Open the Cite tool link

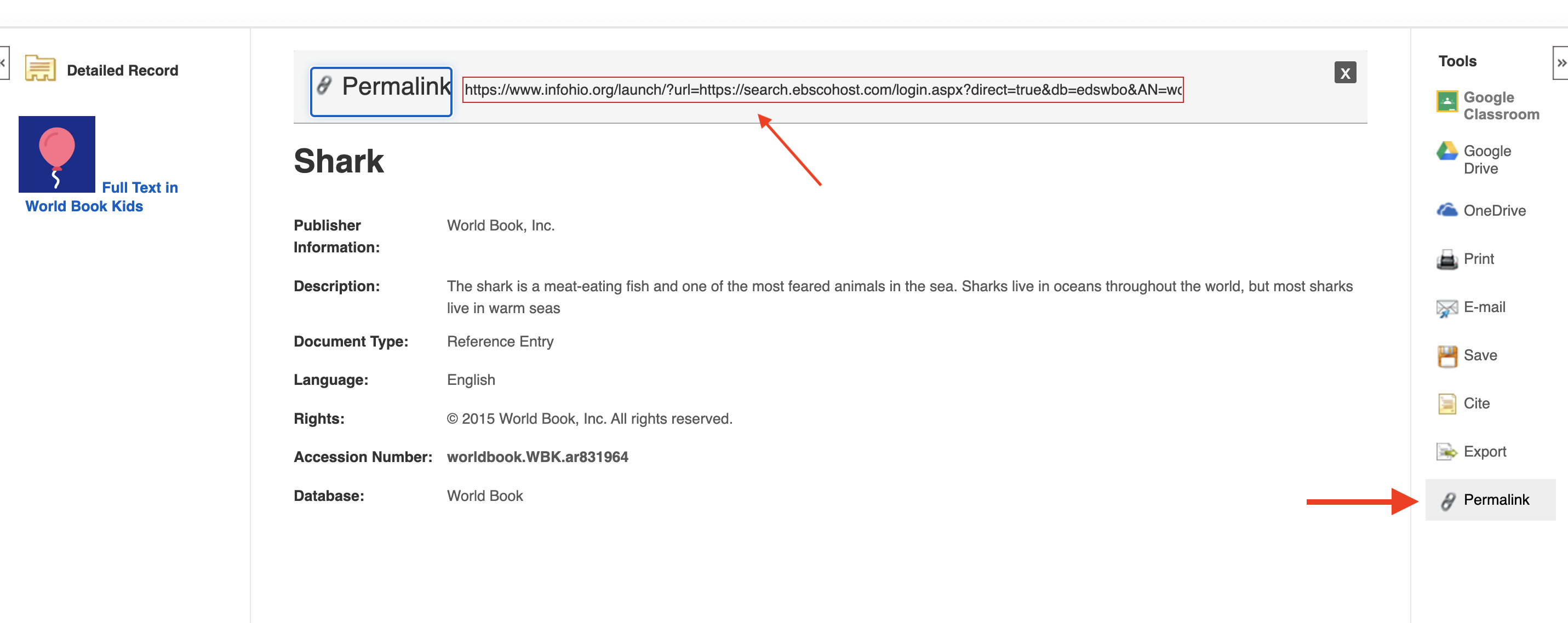click(1476, 403)
